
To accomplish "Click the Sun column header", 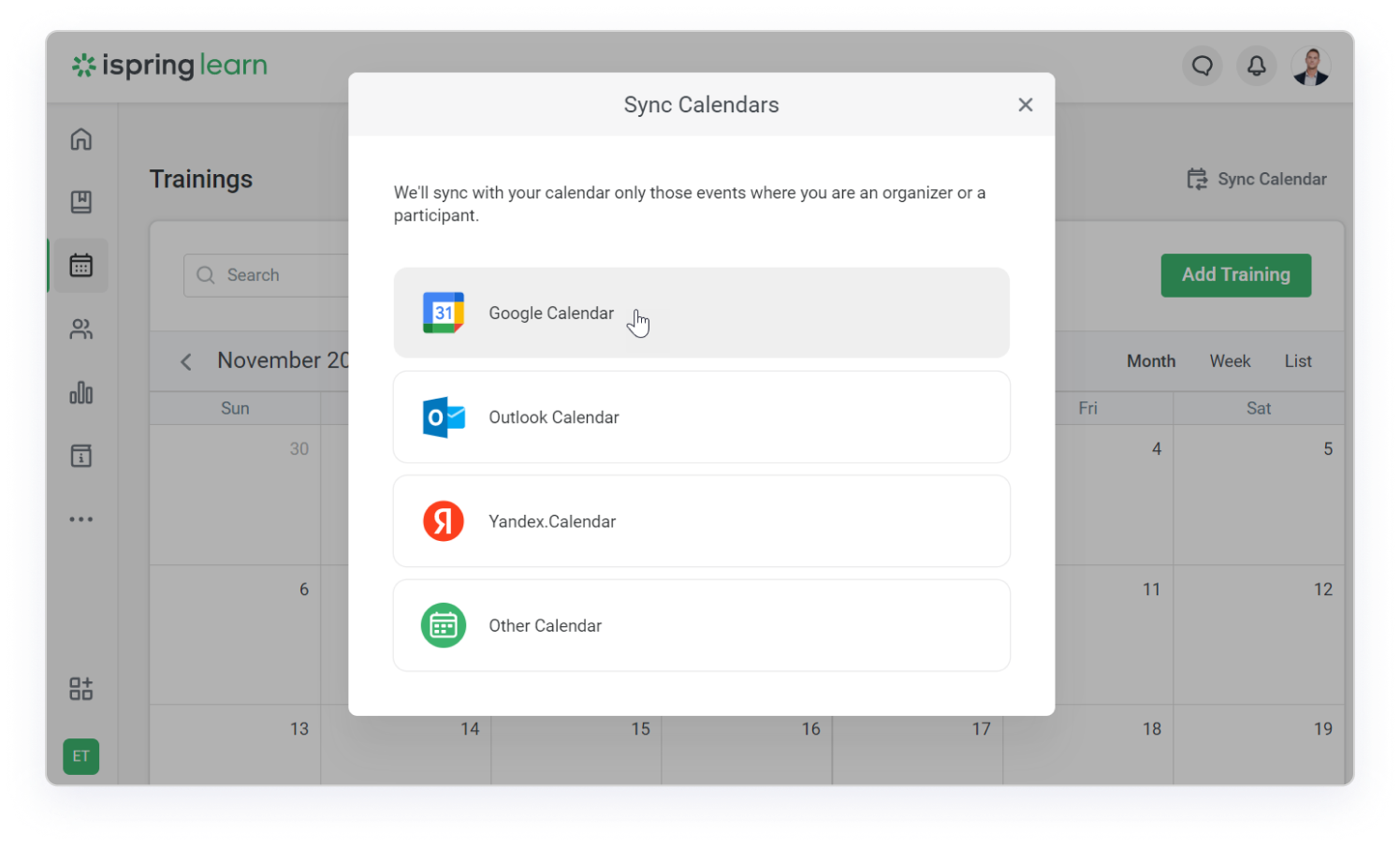I will tap(235, 408).
